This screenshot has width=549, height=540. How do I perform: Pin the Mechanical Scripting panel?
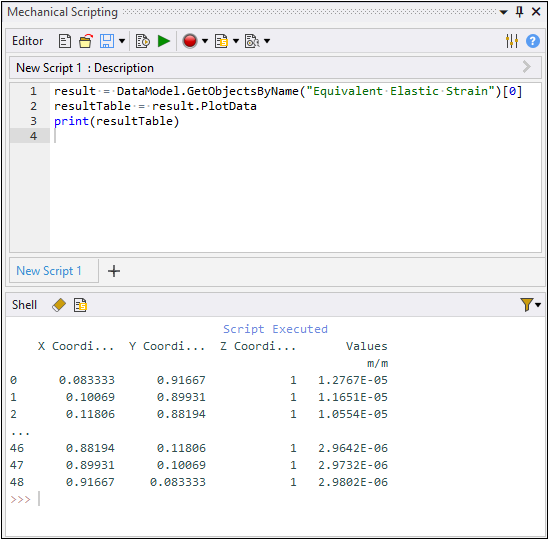[519, 12]
